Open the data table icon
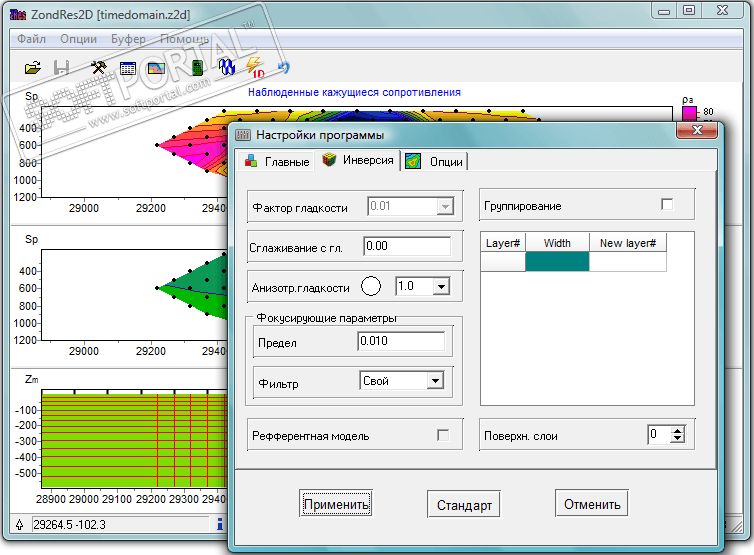 click(128, 68)
